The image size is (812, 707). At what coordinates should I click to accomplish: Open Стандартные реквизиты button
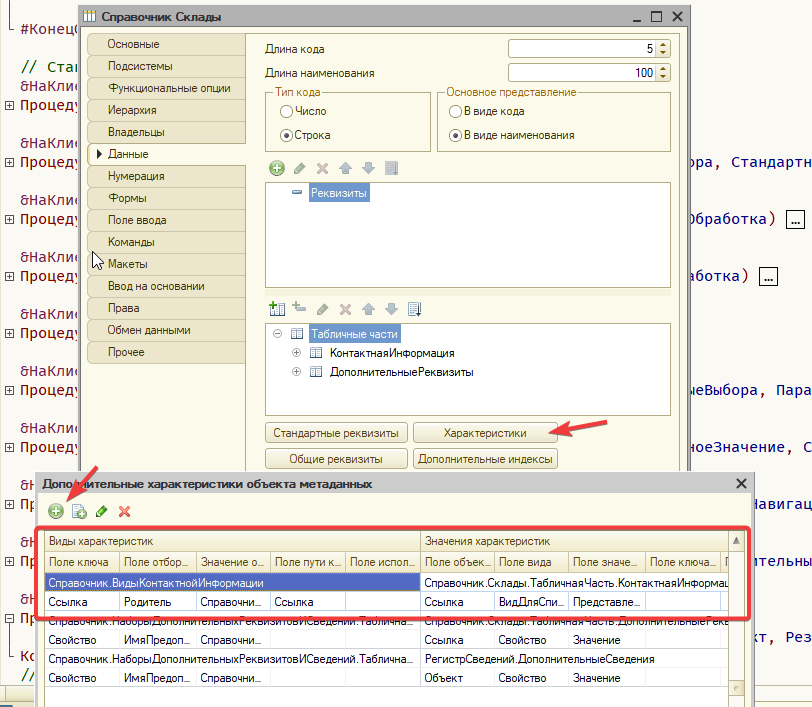coord(336,433)
